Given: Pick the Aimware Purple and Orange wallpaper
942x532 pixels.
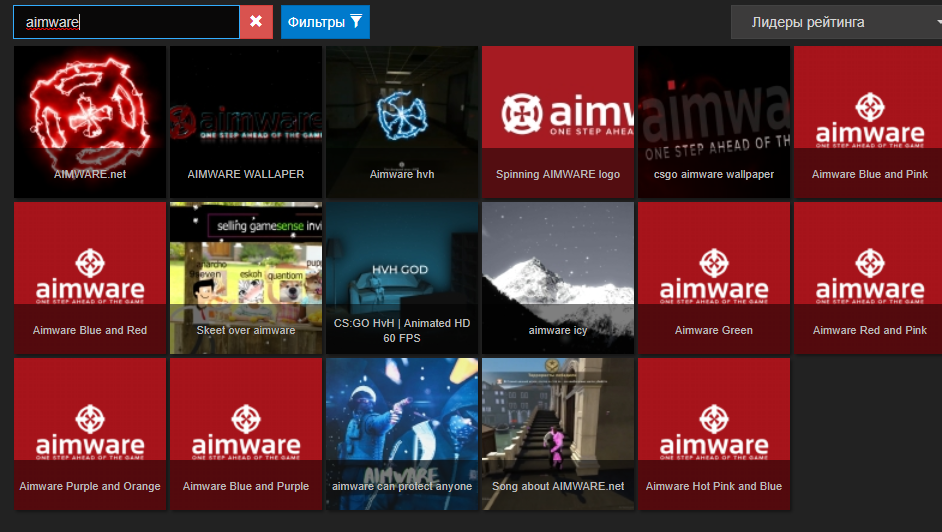Looking at the screenshot, I should coord(90,434).
